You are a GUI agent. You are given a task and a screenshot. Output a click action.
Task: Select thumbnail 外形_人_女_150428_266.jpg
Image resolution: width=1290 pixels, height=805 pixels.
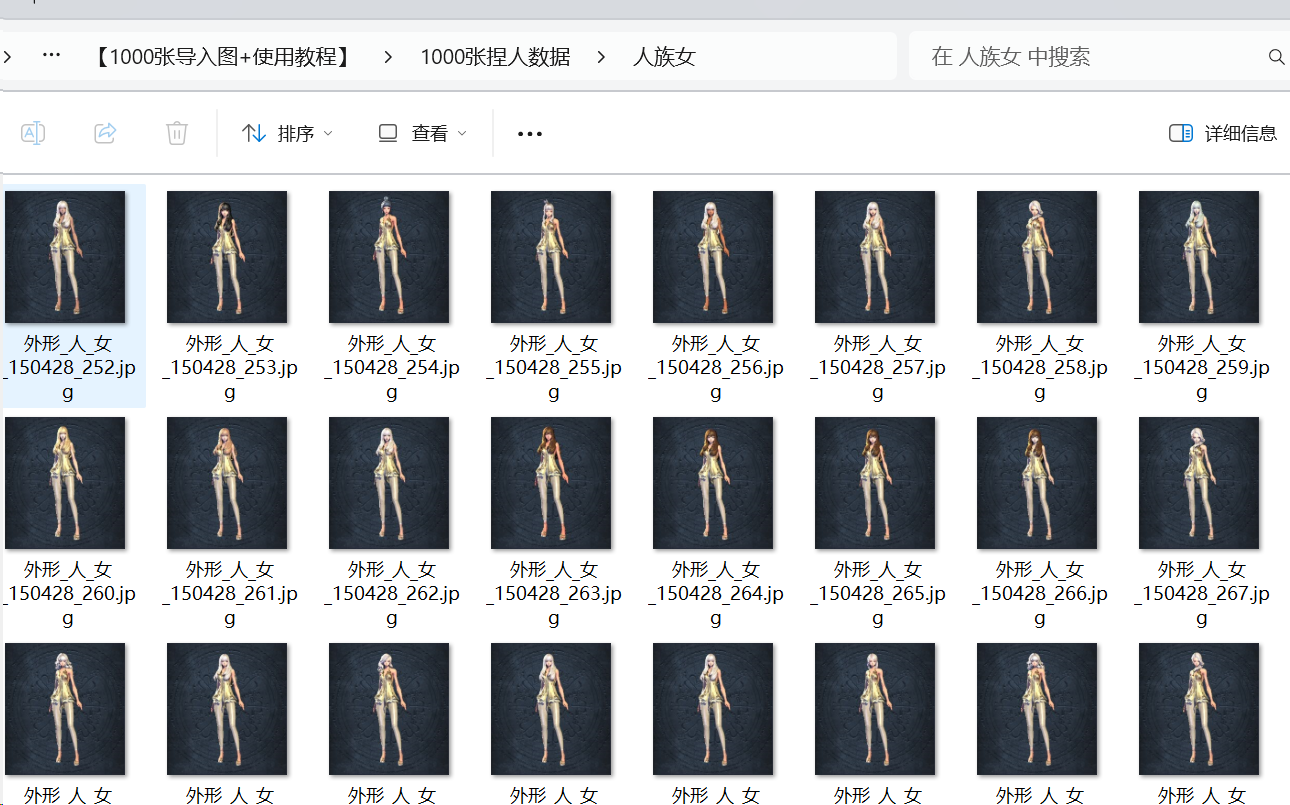[1037, 483]
